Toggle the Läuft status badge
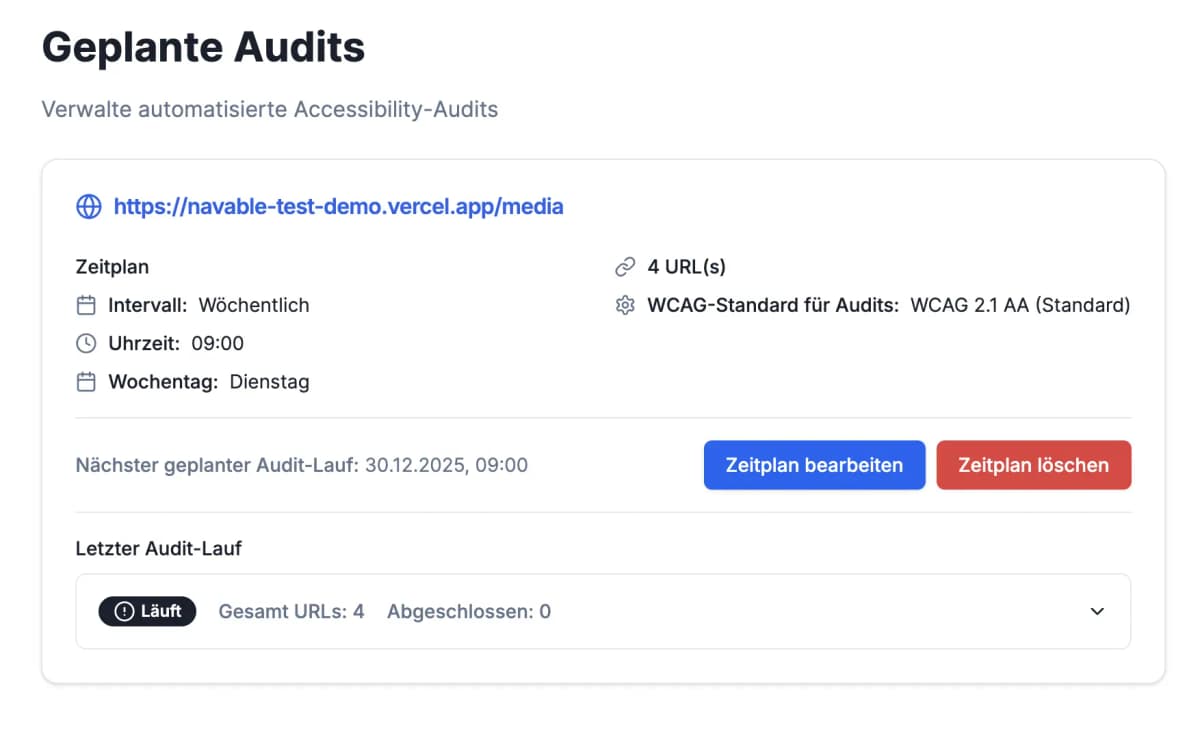 click(147, 611)
